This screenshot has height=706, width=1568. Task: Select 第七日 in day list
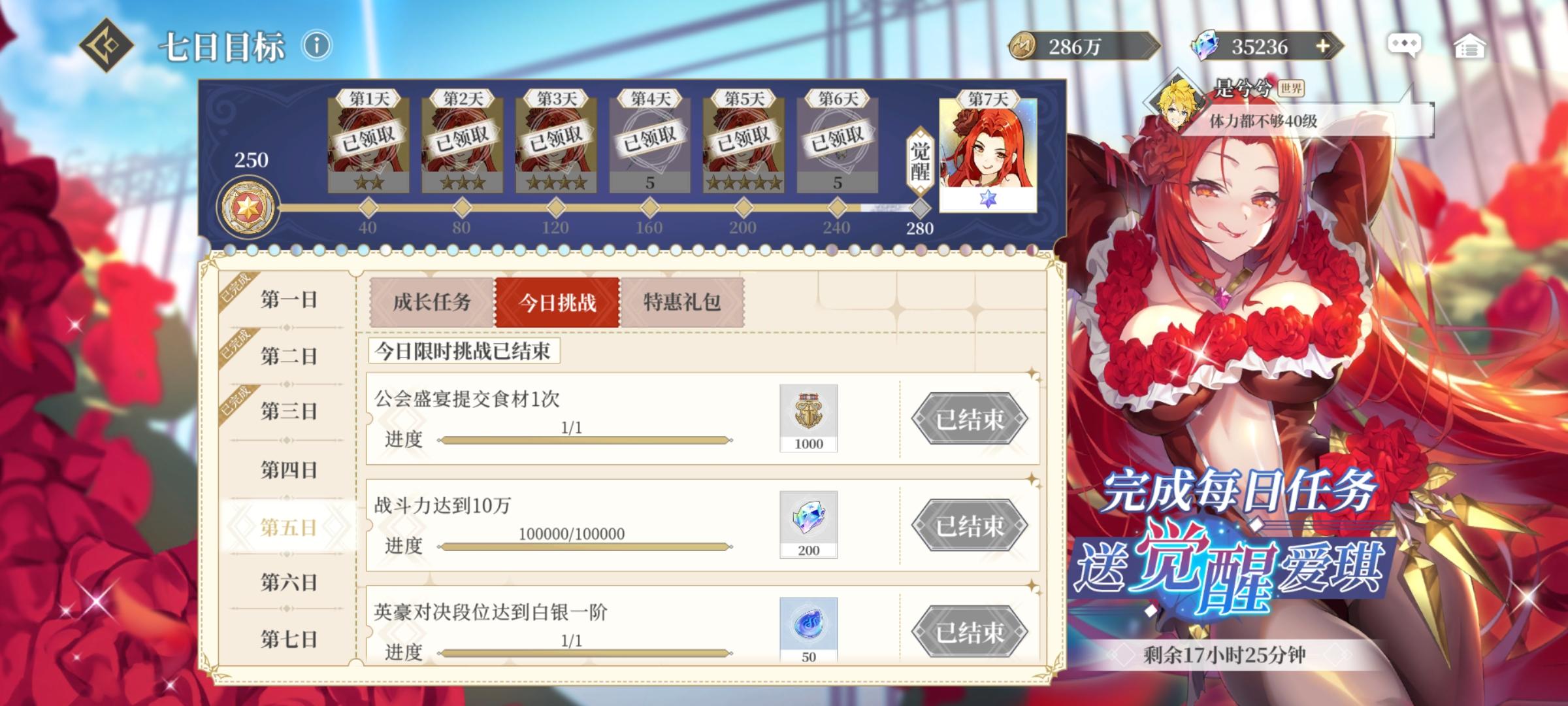288,639
